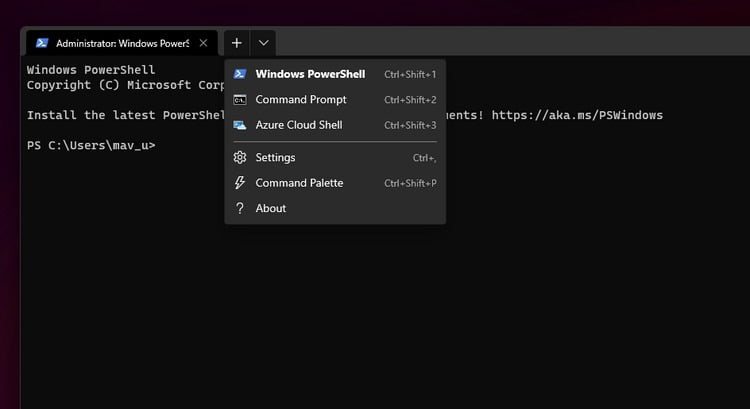
Task: Click the Command Palette lightning bolt icon
Action: pos(240,183)
